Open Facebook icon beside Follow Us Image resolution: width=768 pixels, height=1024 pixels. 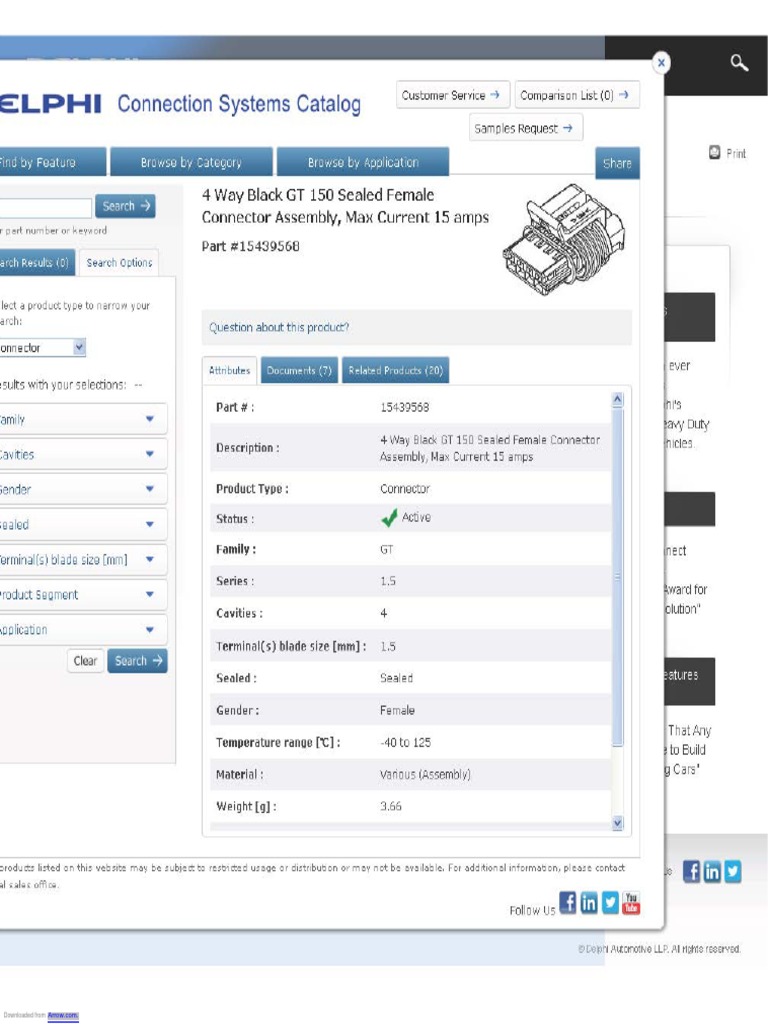pyautogui.click(x=568, y=903)
